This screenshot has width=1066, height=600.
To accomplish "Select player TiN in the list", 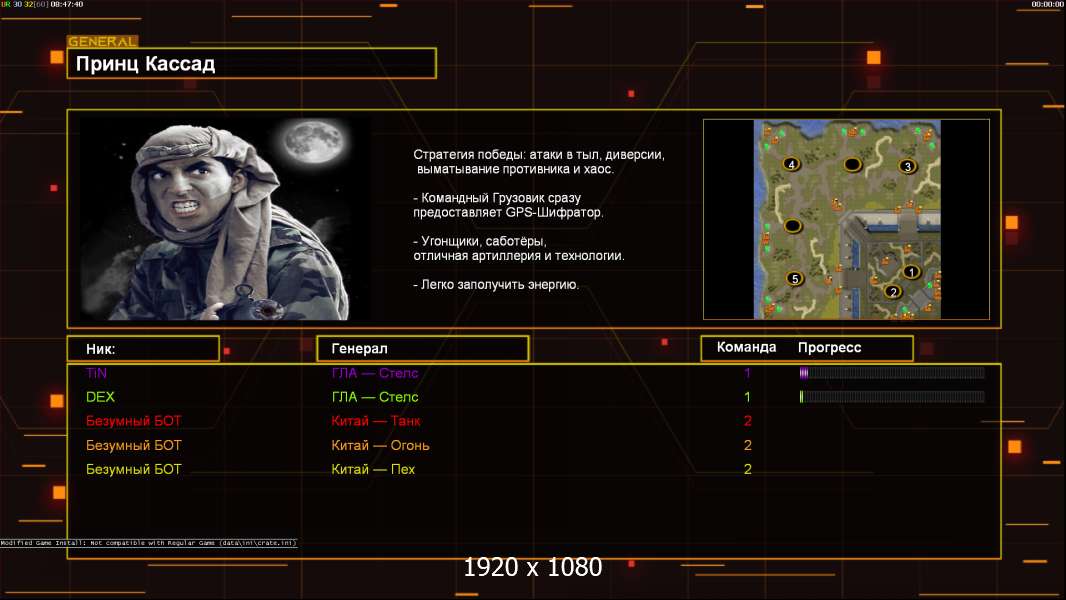I will pyautogui.click(x=96, y=373).
